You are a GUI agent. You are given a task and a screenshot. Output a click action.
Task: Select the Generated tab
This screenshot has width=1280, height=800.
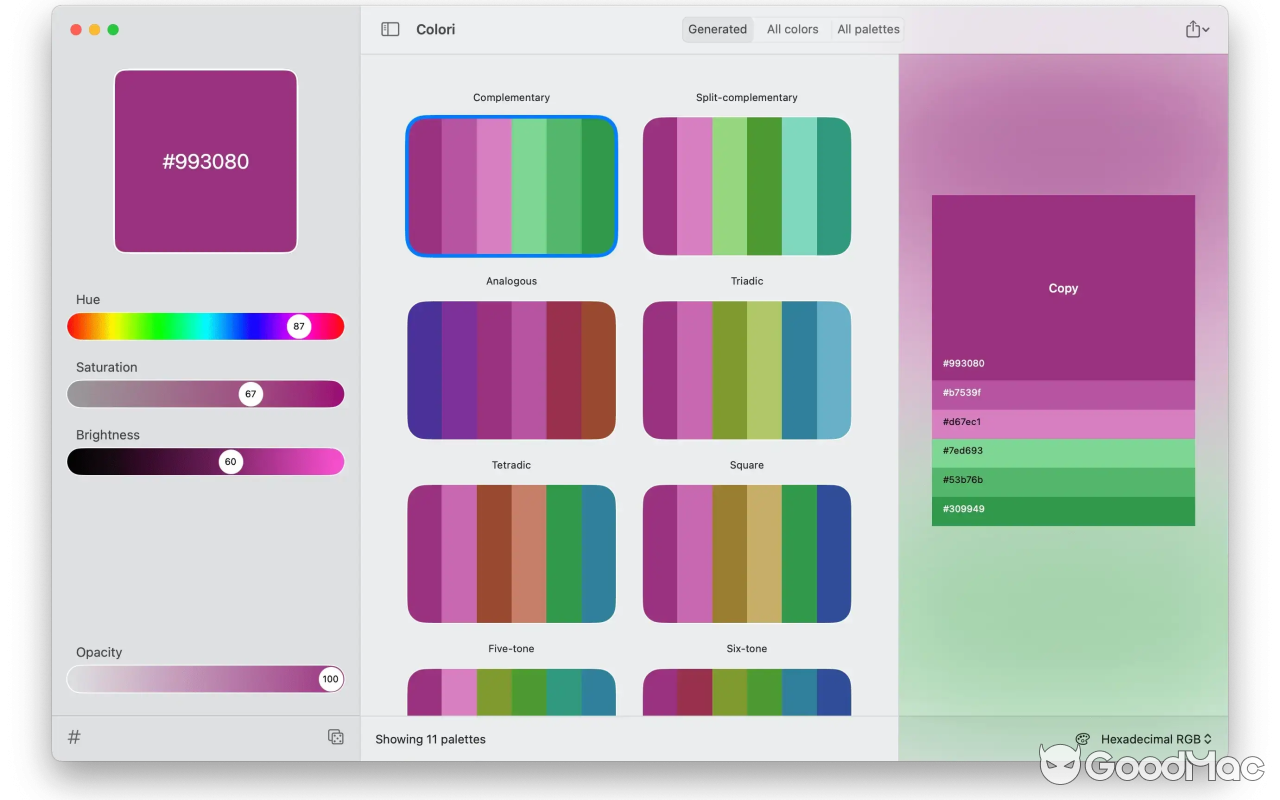point(717,29)
